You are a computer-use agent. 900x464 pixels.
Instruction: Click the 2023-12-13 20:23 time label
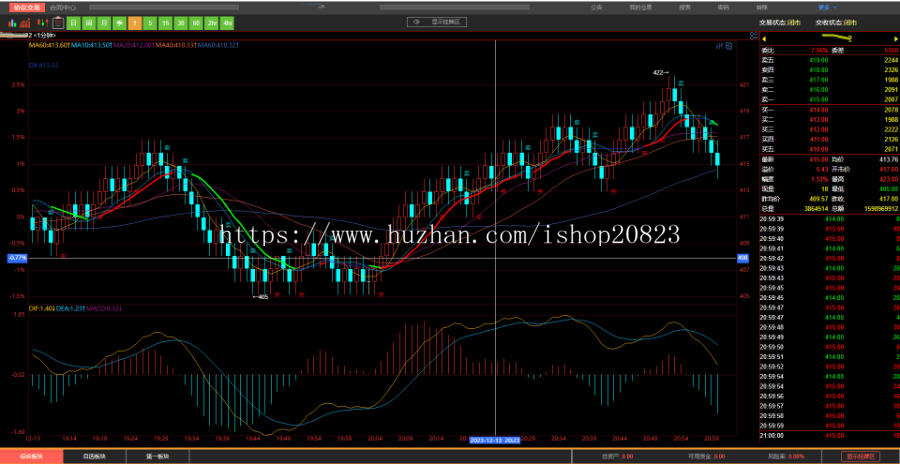(495, 440)
